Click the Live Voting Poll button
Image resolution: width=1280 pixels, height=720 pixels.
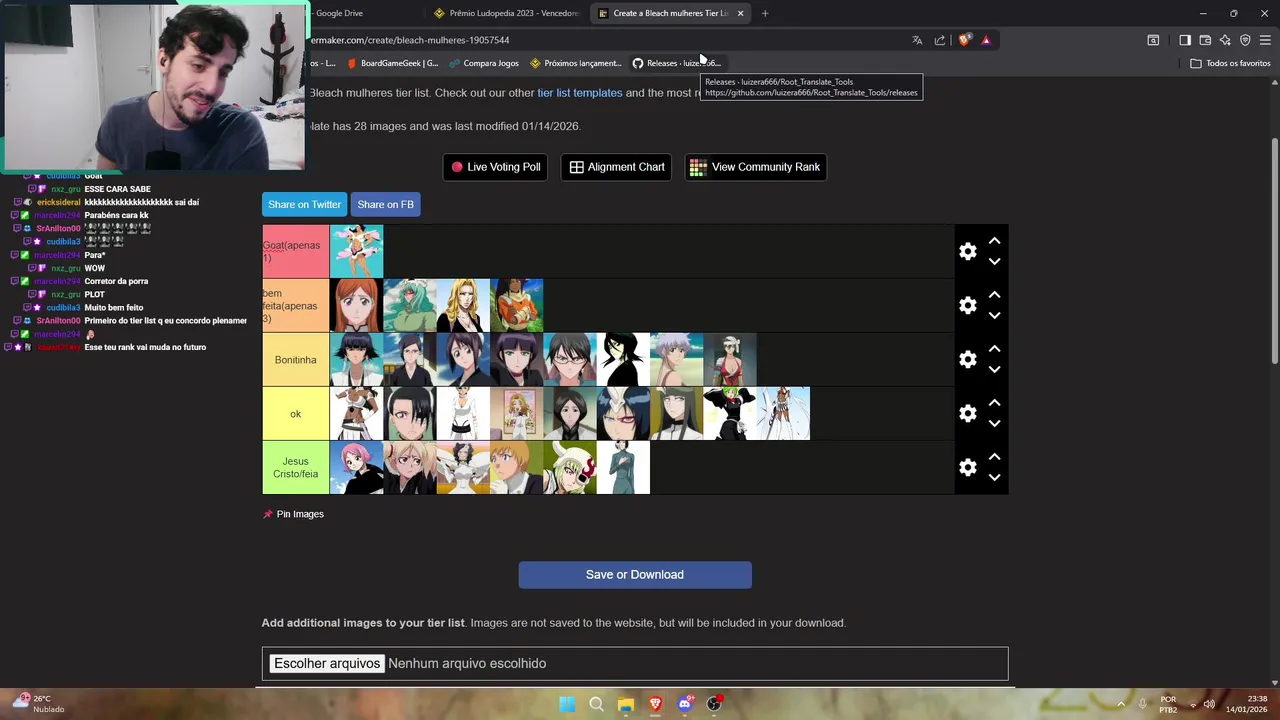[496, 167]
